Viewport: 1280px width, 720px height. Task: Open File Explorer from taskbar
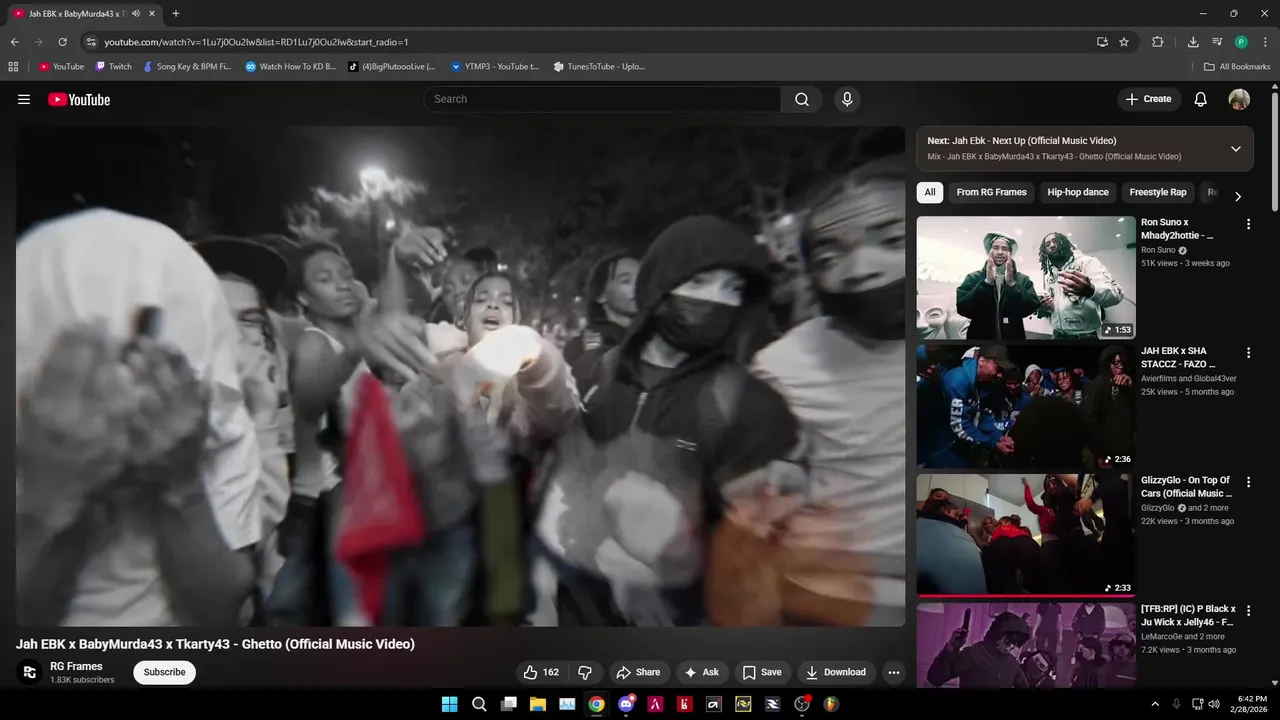[x=538, y=704]
